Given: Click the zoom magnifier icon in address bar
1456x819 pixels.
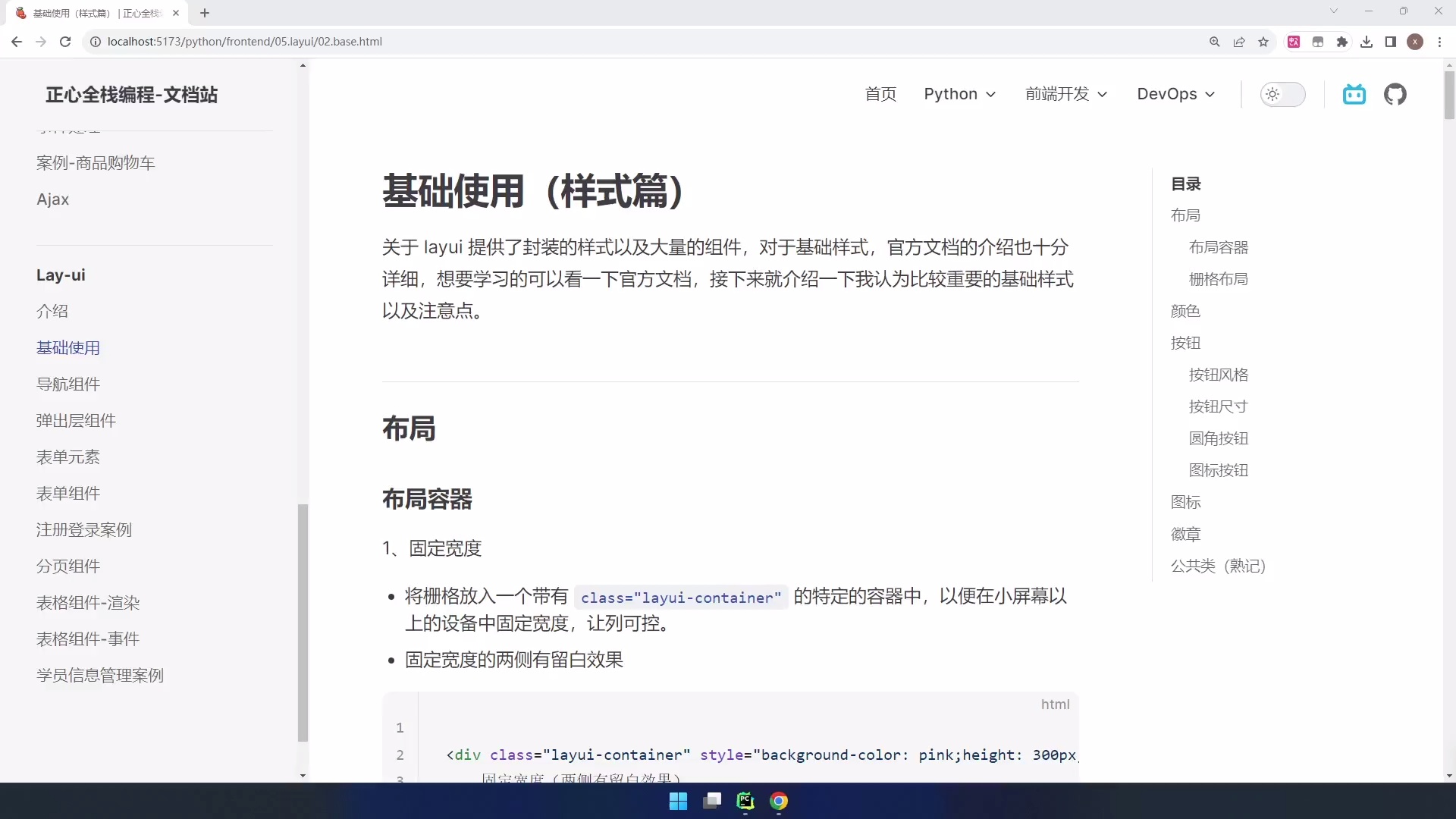Looking at the screenshot, I should pos(1215,42).
